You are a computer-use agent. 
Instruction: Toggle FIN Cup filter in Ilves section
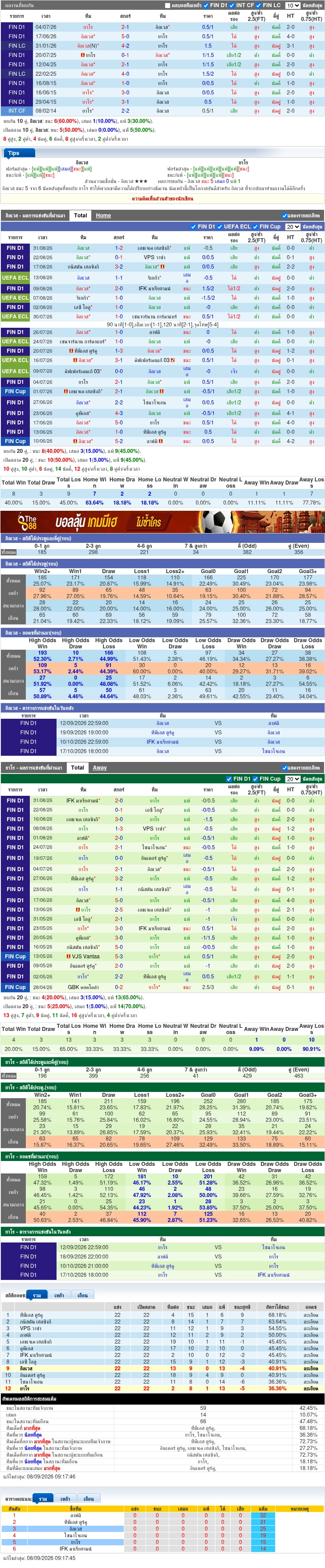(256, 226)
